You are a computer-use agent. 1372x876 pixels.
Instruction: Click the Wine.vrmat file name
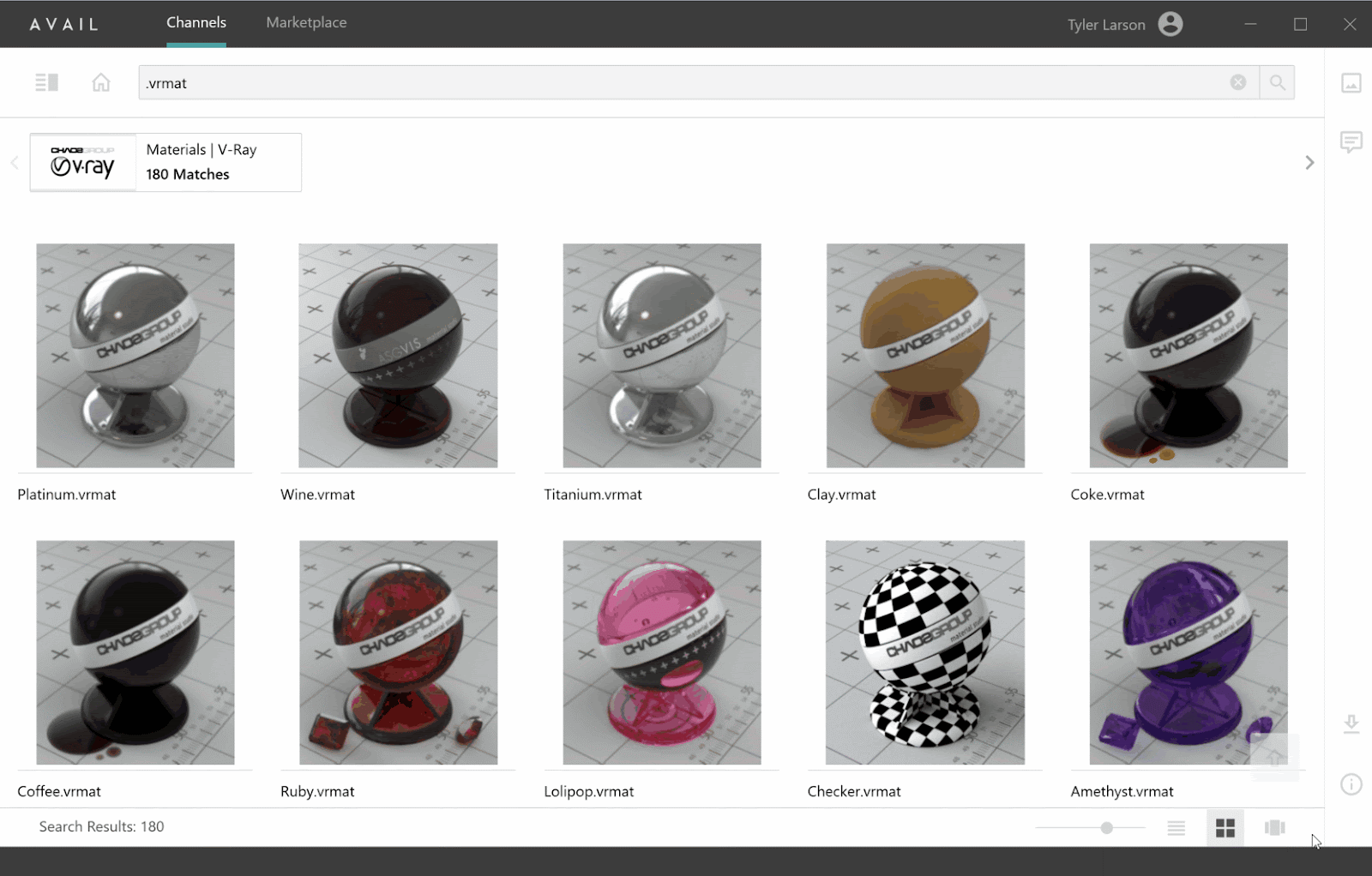[317, 495]
